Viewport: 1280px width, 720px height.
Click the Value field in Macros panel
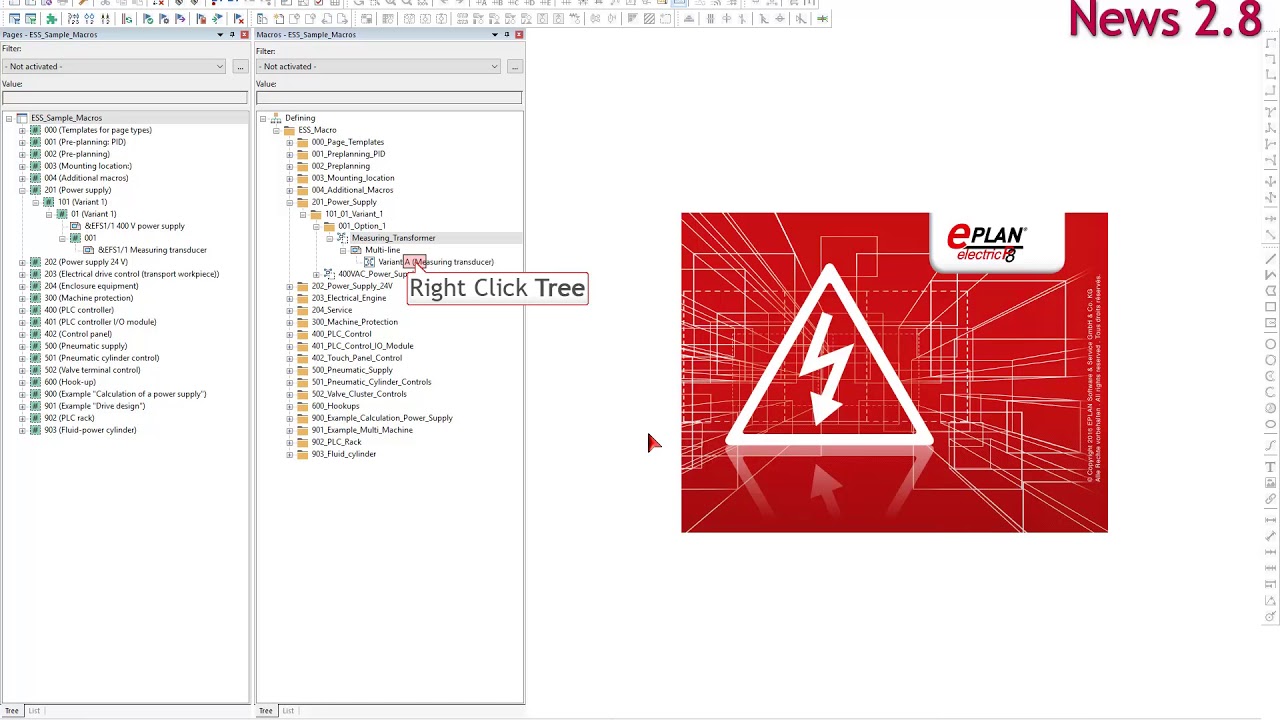coord(389,98)
